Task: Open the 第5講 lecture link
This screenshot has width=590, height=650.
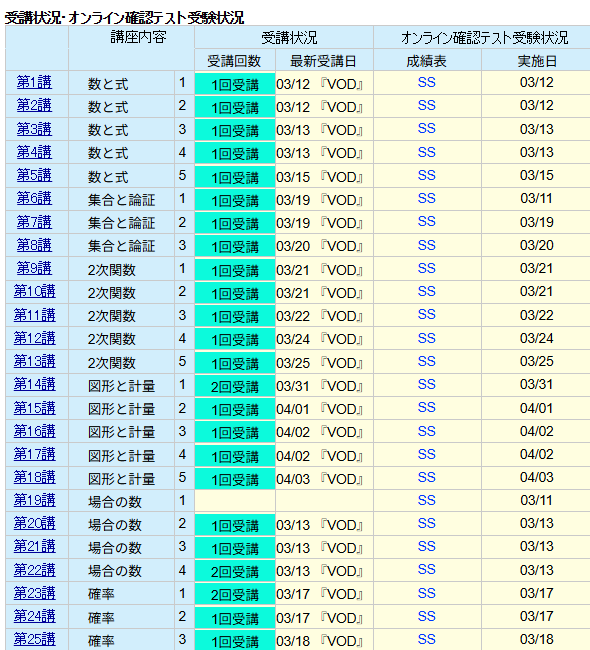Action: [34, 175]
